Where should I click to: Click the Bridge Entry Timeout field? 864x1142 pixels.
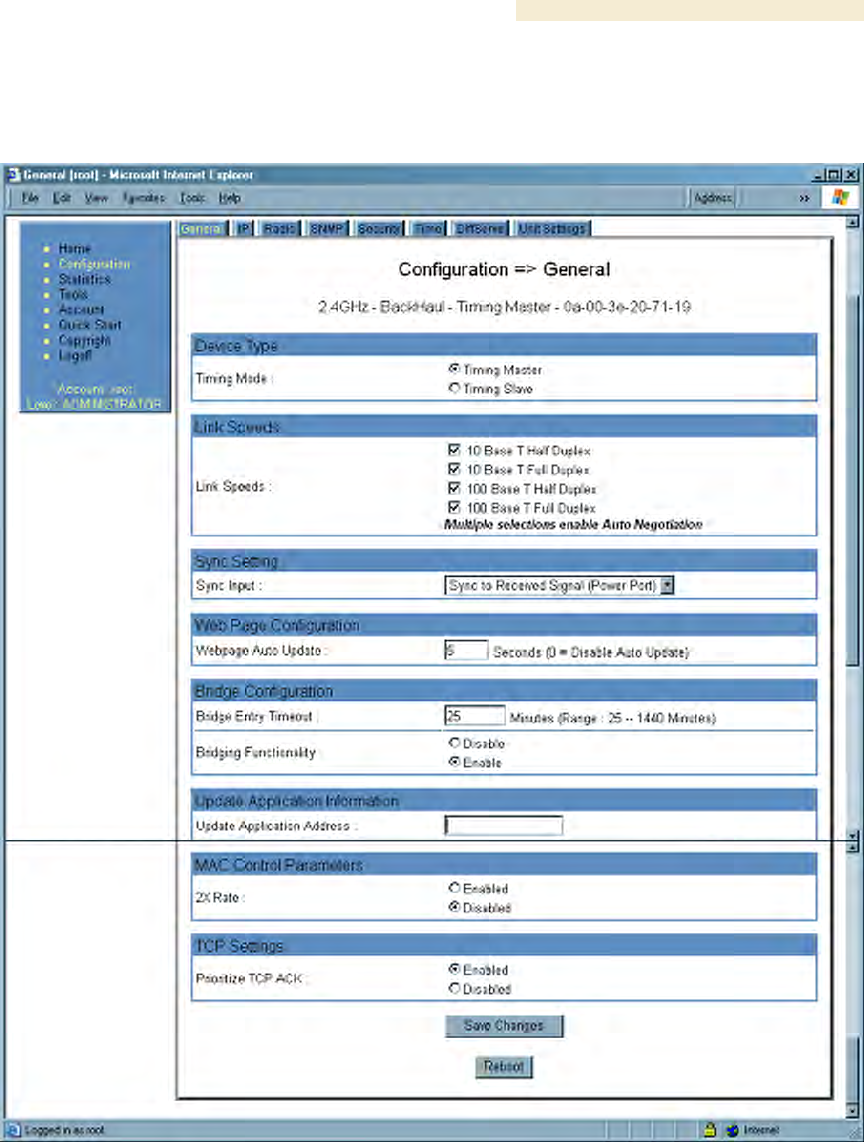pos(474,716)
